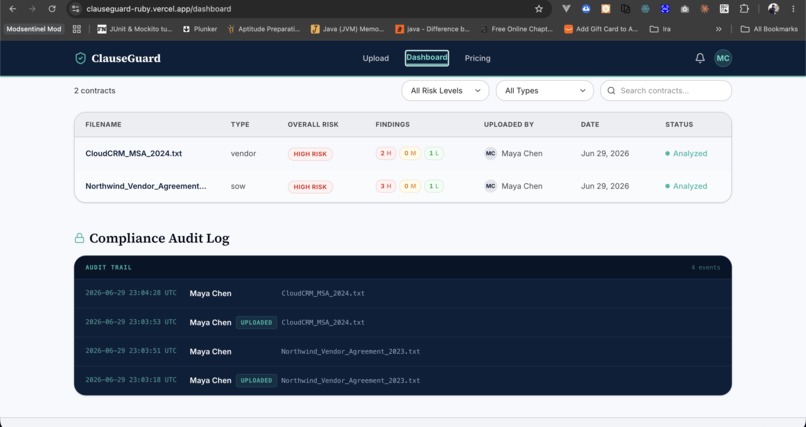Click the lock icon beside Compliance Audit Log
This screenshot has width=806, height=427.
79,238
